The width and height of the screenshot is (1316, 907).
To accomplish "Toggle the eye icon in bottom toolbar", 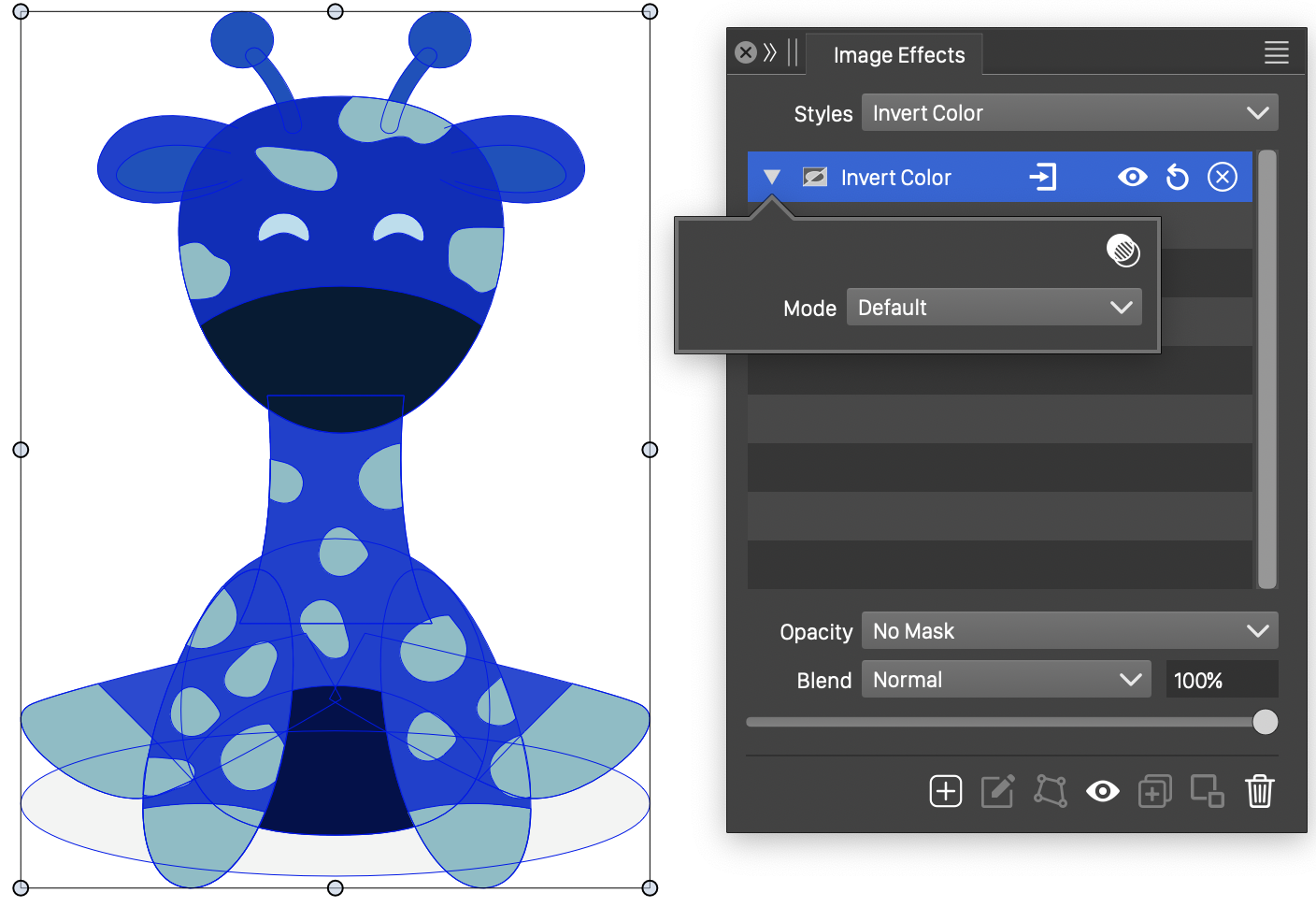I will (1102, 792).
